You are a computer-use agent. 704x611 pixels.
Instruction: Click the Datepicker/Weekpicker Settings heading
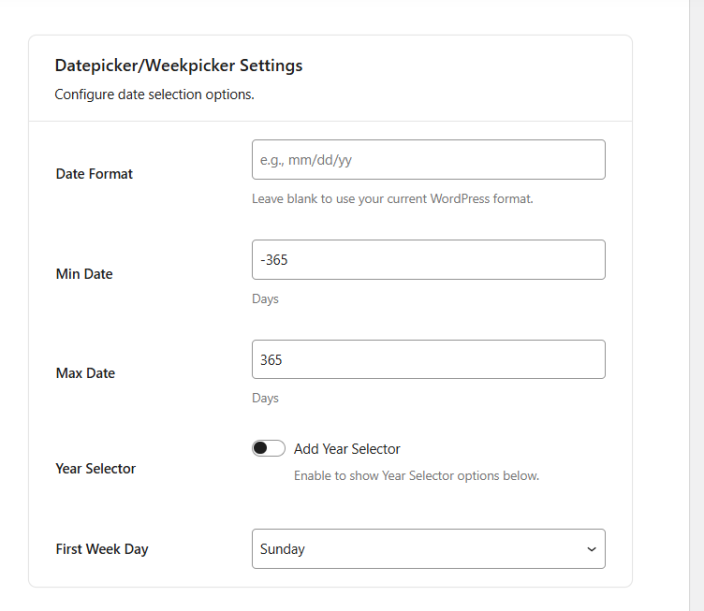[178, 66]
